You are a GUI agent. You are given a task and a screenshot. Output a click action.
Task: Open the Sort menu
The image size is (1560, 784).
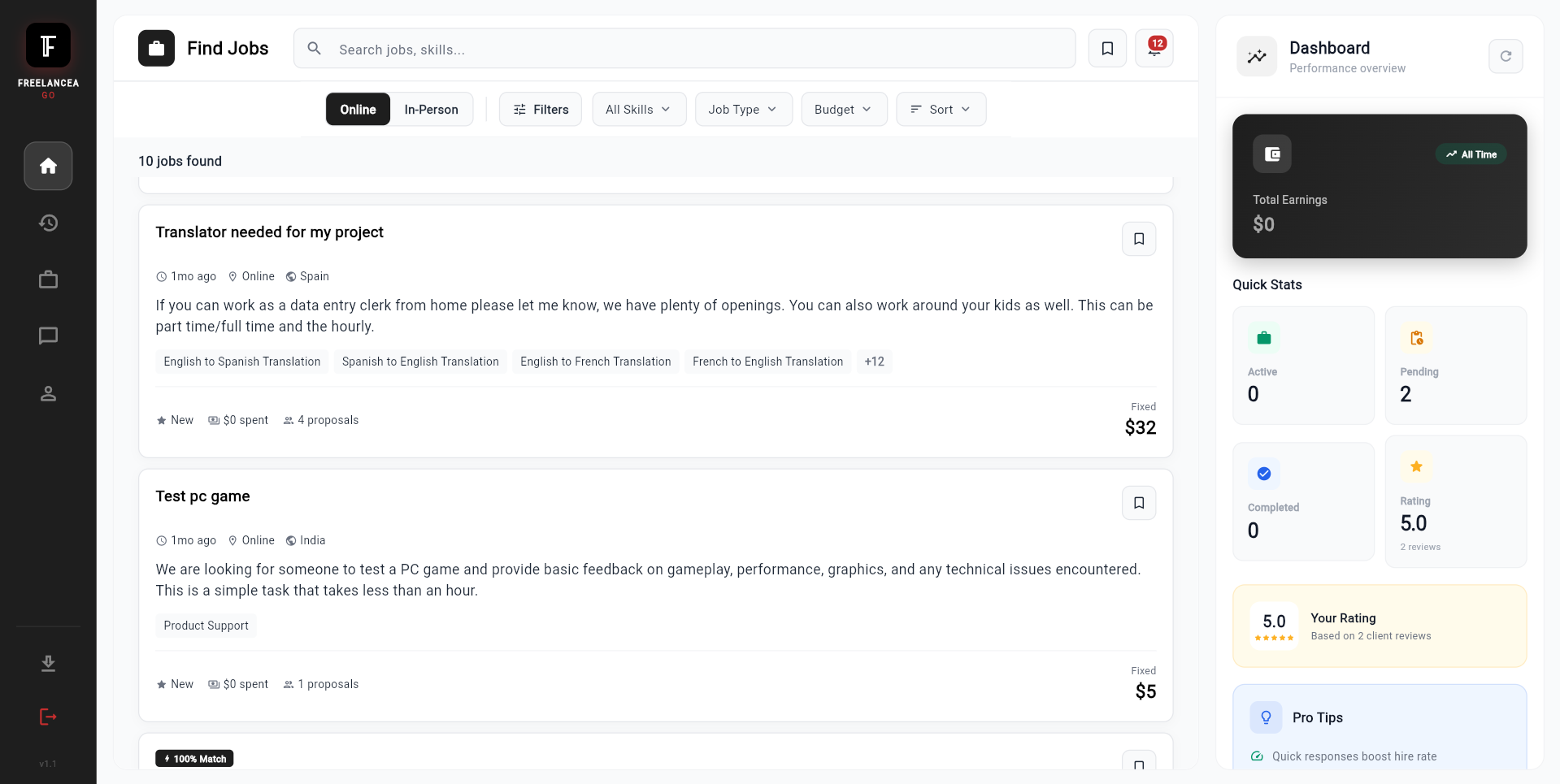tap(941, 109)
